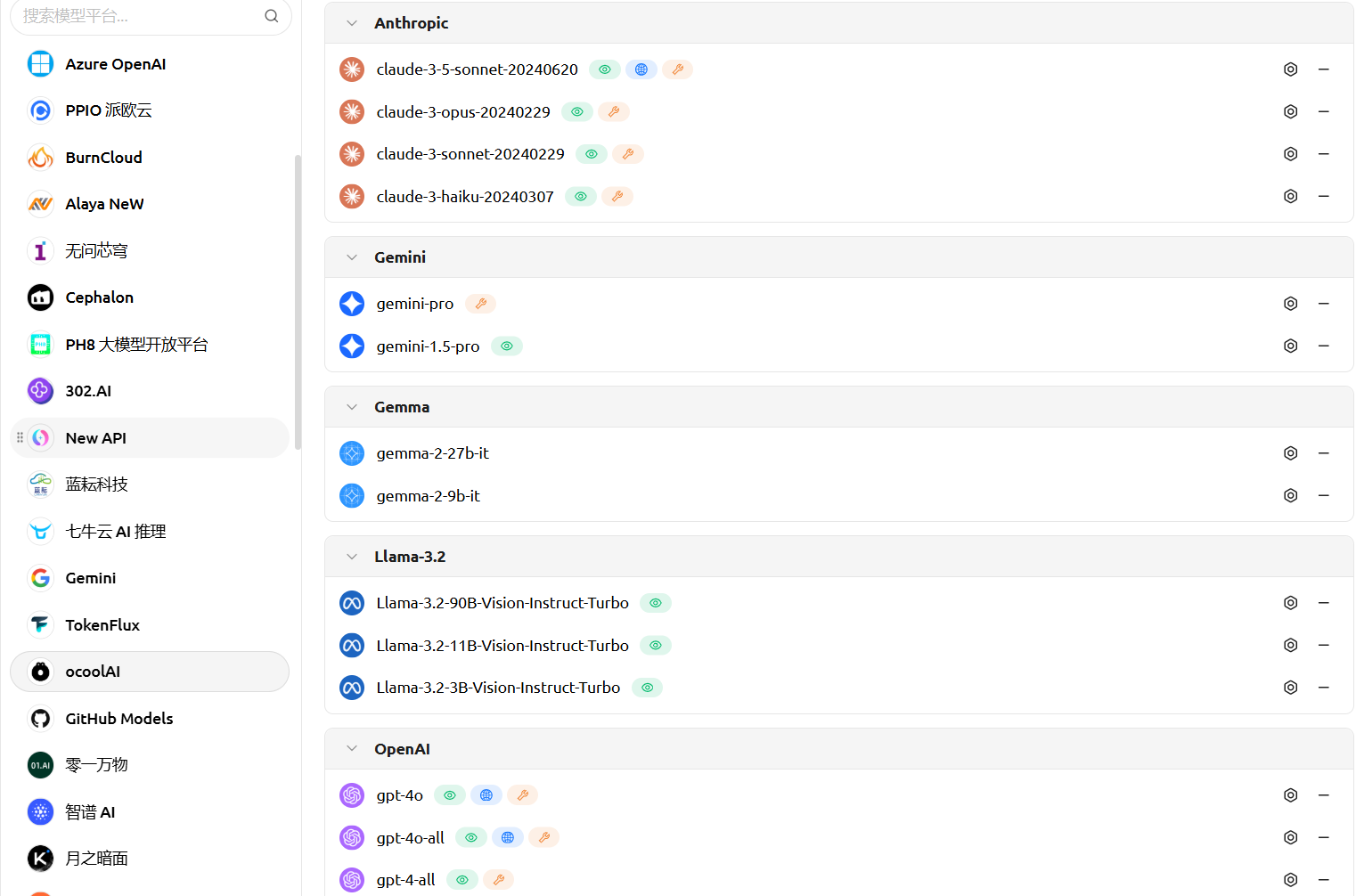Open settings for claude-3-5-sonnet-20240620
The image size is (1356, 896).
(1290, 69)
